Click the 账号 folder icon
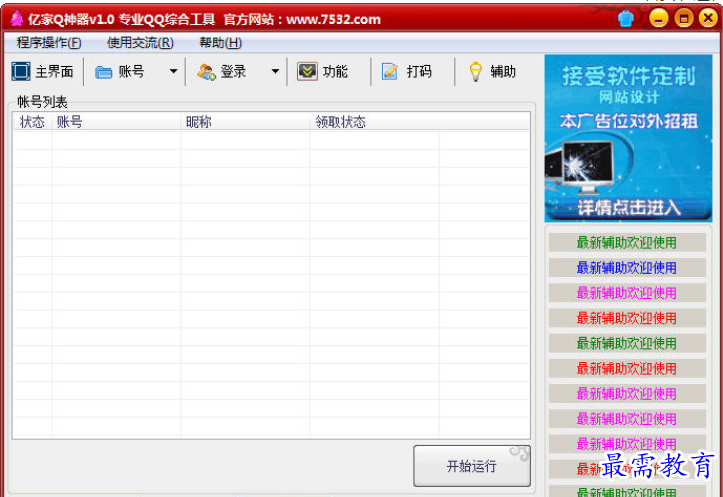Viewport: 723px width, 497px height. [103, 72]
